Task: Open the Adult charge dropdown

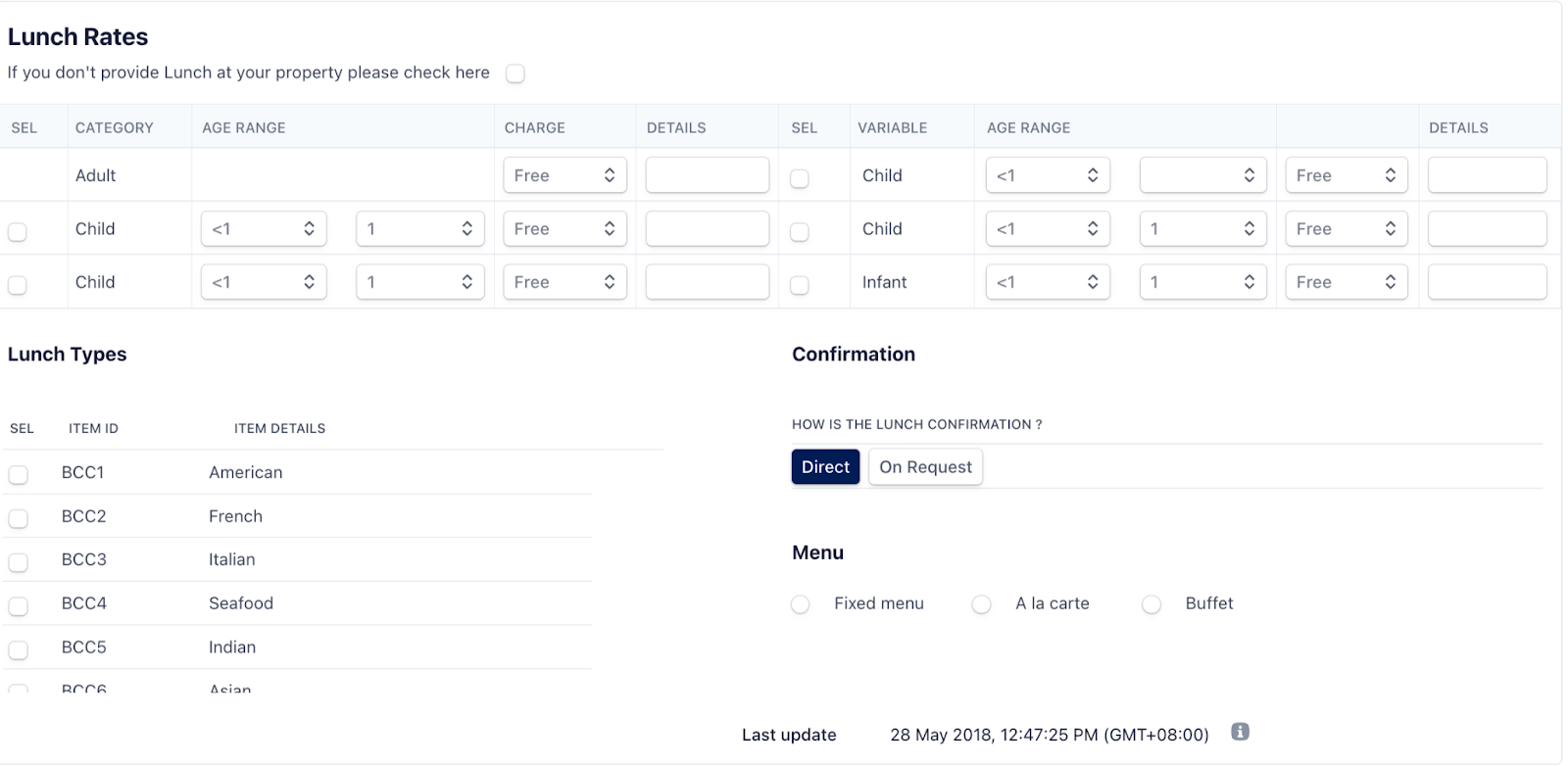Action: (564, 175)
